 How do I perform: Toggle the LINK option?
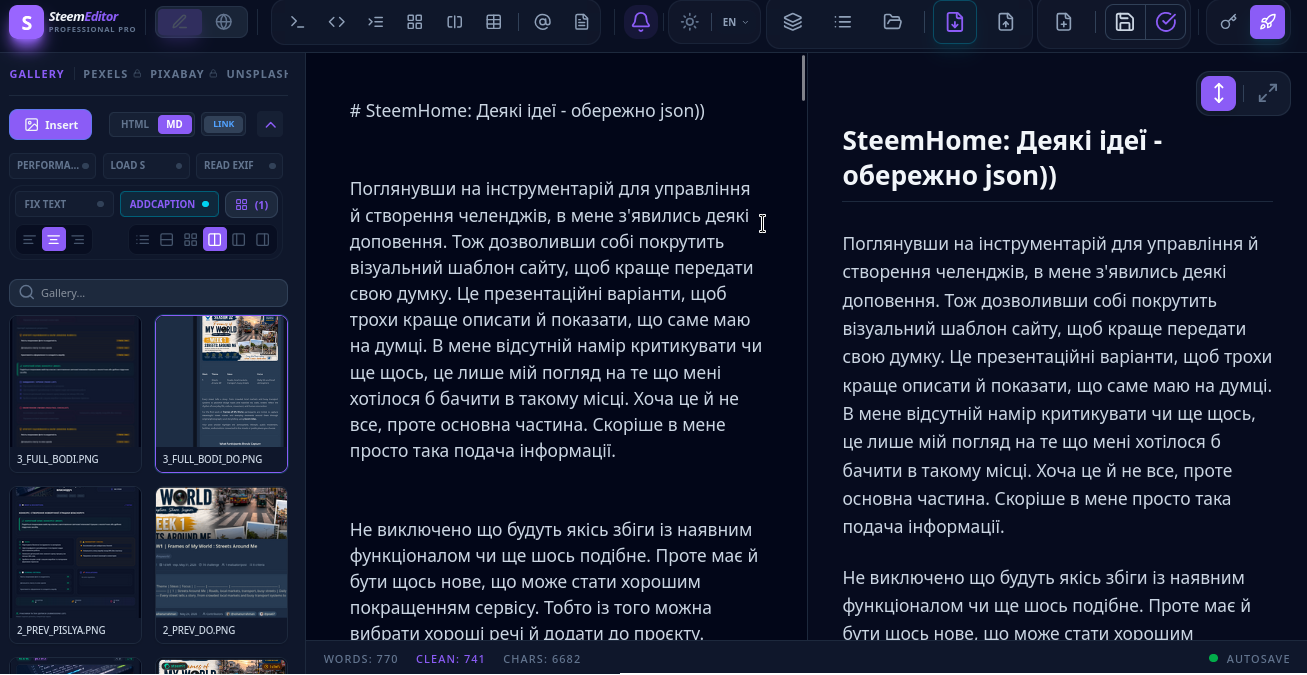coord(224,124)
